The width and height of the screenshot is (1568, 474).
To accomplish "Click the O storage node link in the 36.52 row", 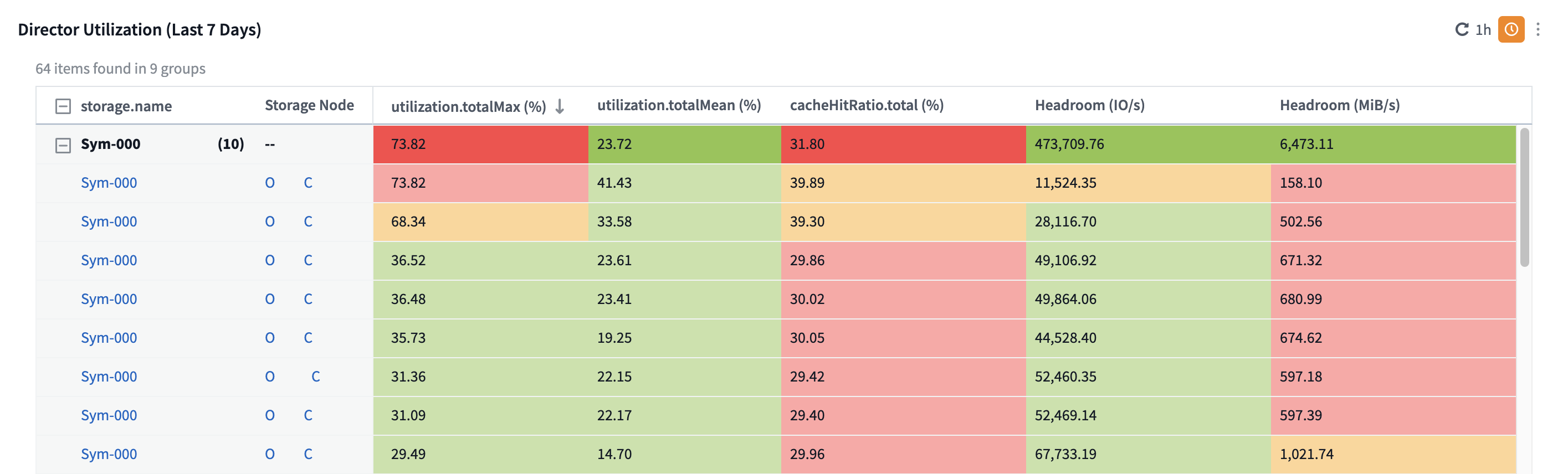I will (x=270, y=260).
